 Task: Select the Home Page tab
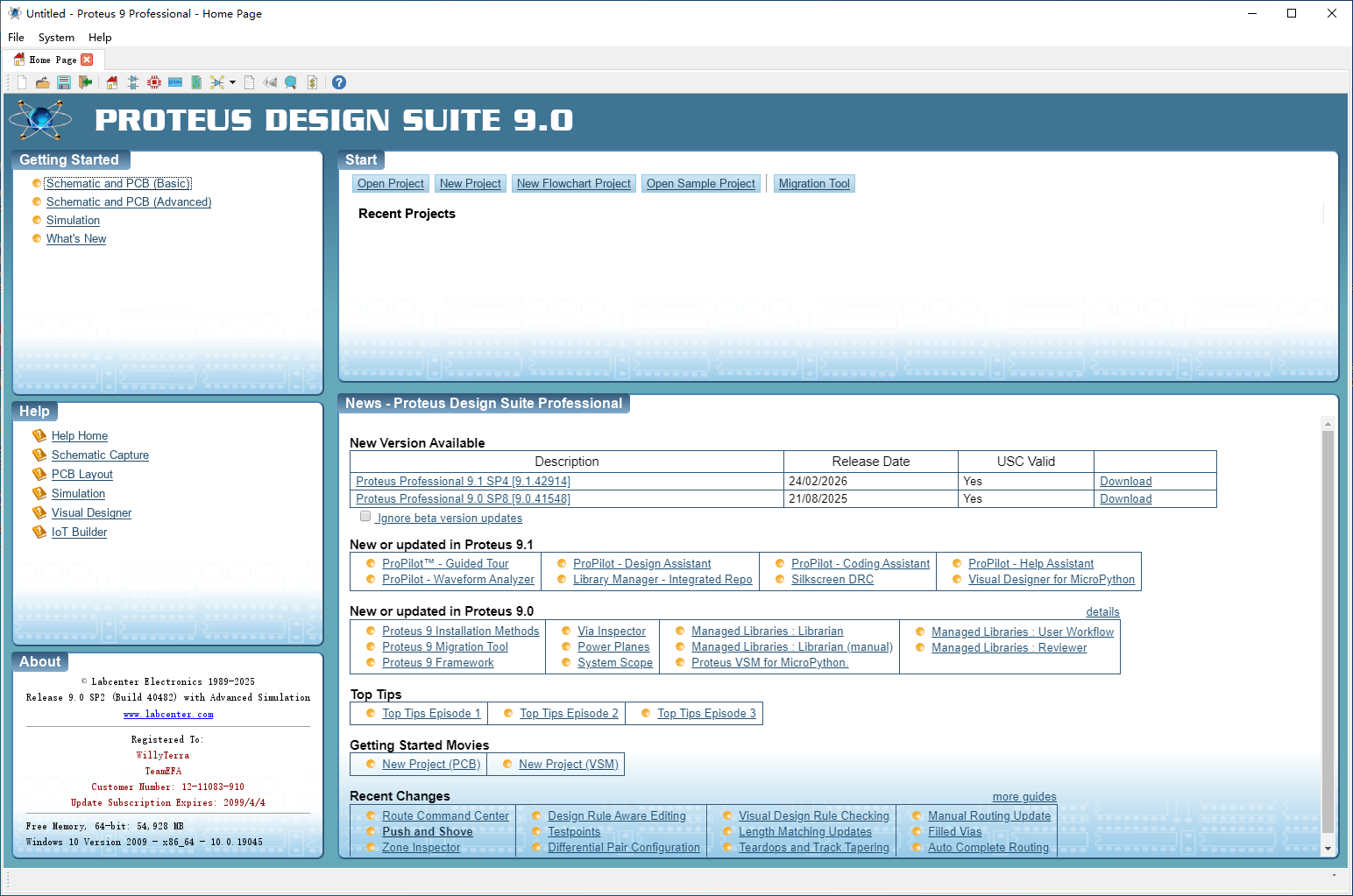(x=53, y=60)
